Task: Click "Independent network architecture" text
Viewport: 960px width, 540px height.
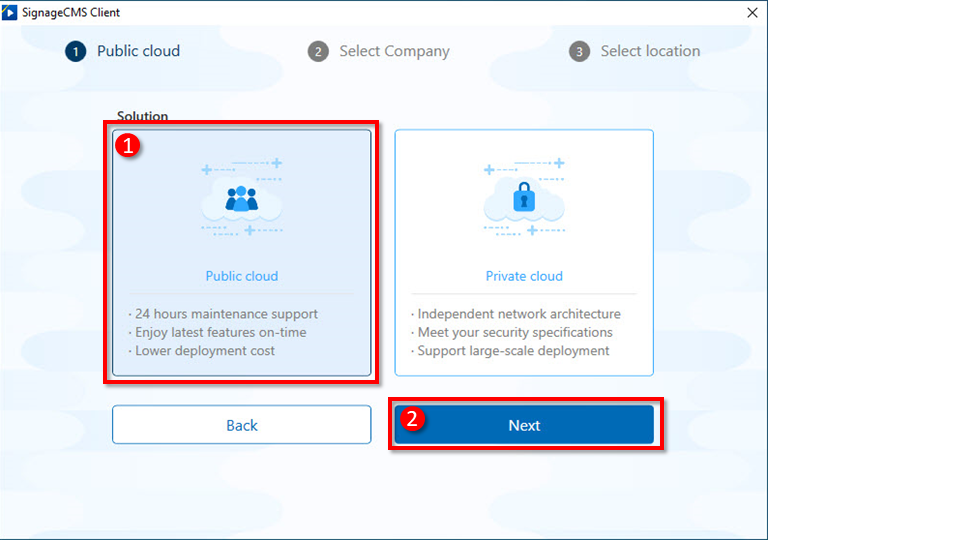Action: tap(516, 314)
